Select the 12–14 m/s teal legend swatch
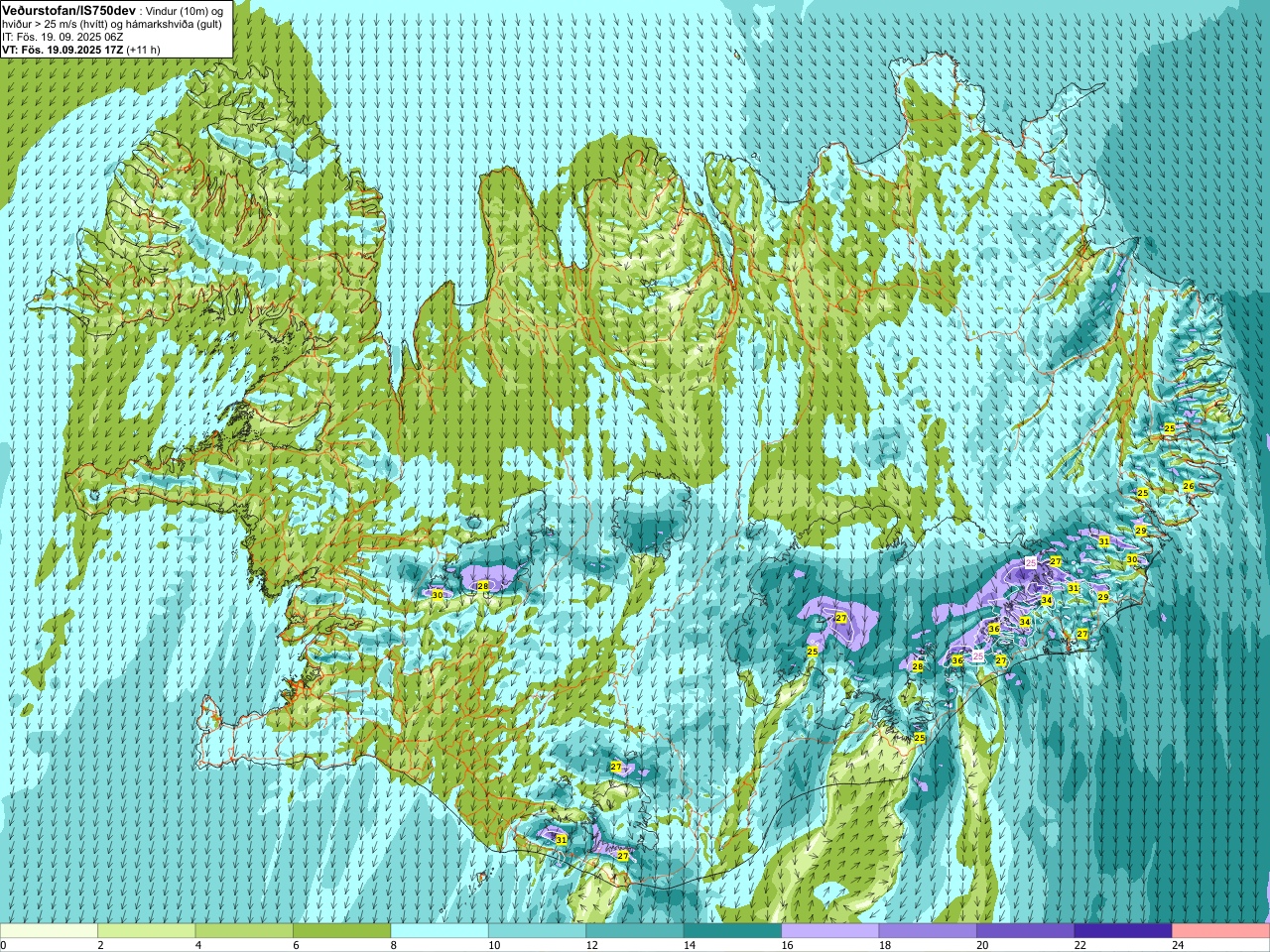 [635, 931]
